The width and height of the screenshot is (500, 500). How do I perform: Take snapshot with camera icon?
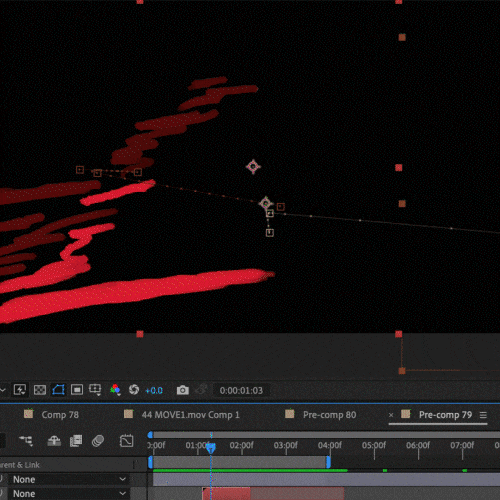click(x=183, y=390)
